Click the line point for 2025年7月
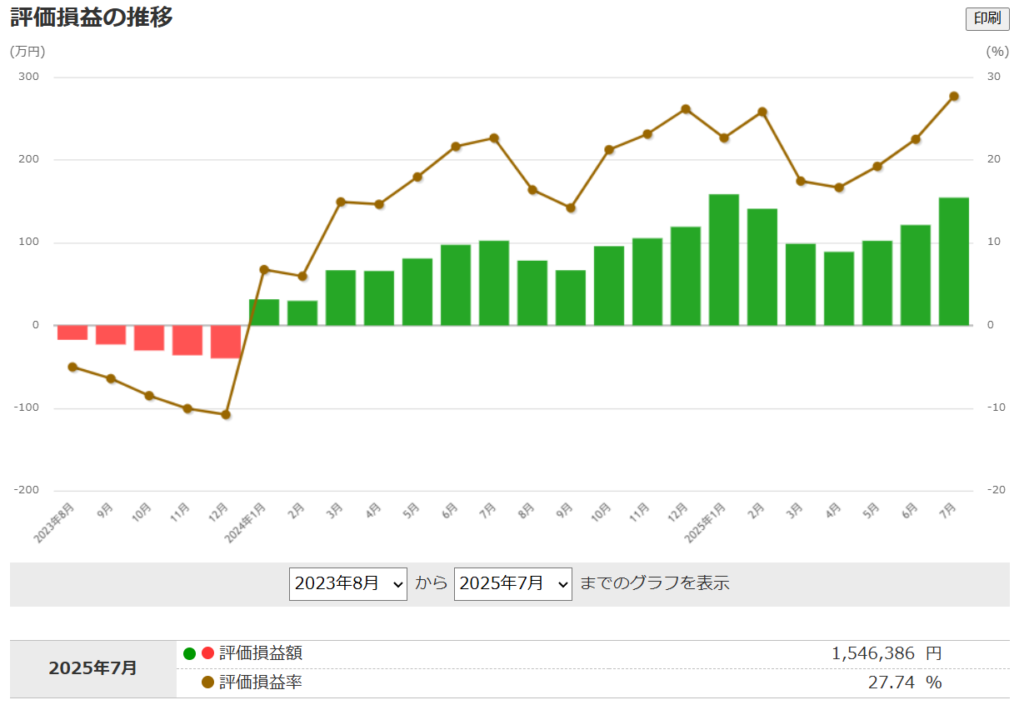1024x705 pixels. [953, 97]
